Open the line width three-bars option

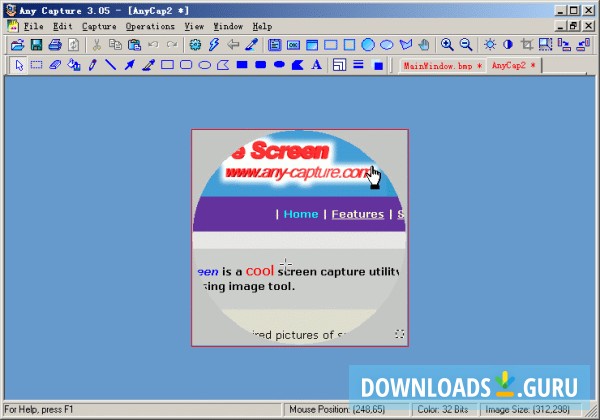[x=358, y=65]
